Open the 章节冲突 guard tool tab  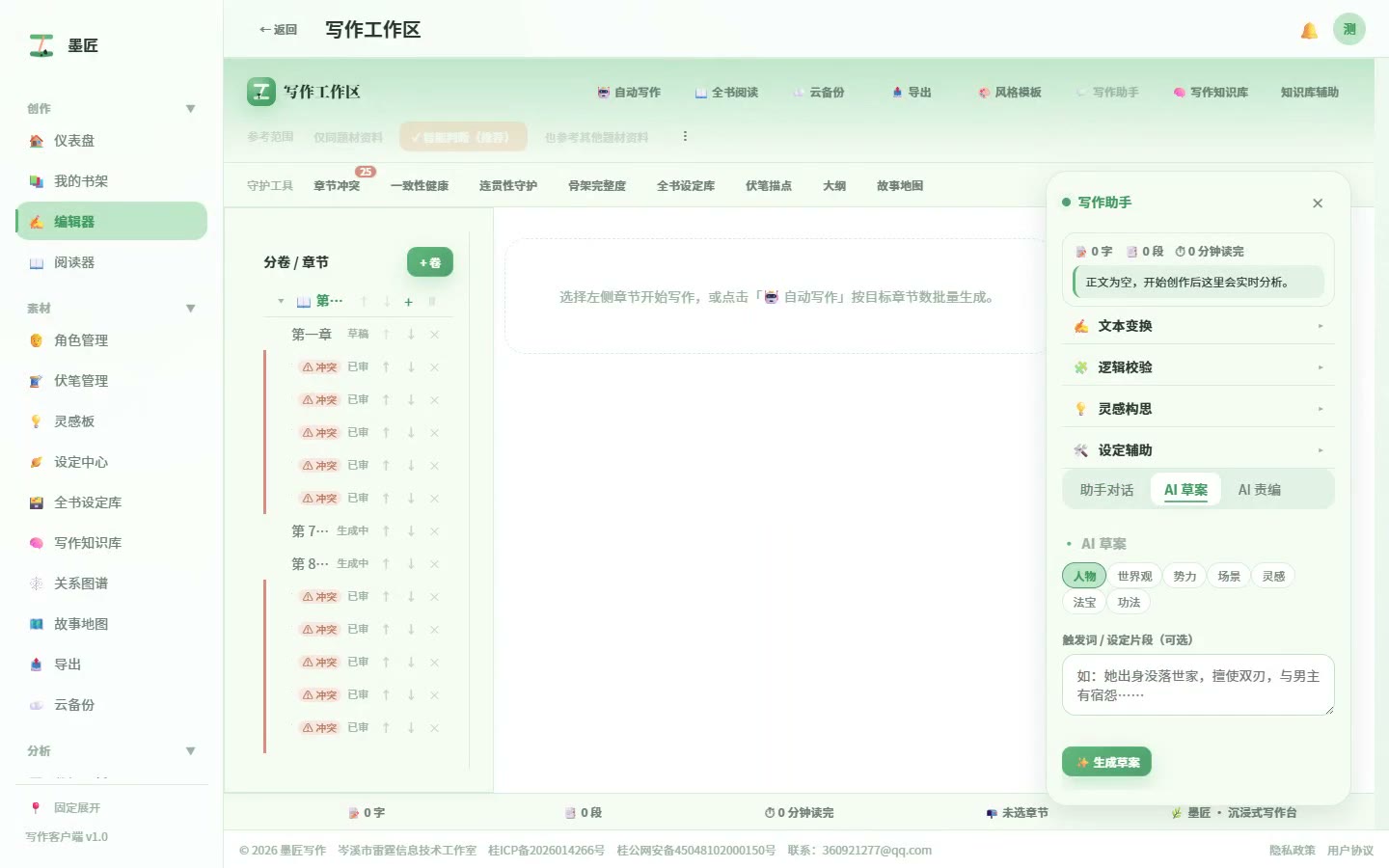[x=337, y=185]
